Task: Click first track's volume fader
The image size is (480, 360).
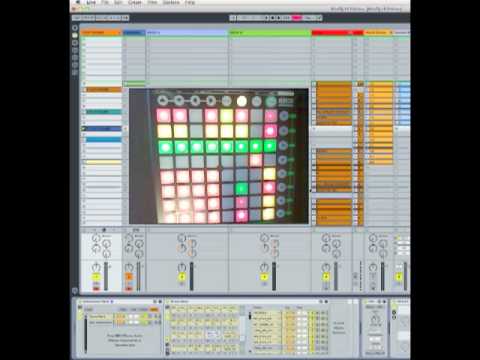Action: coord(106,276)
